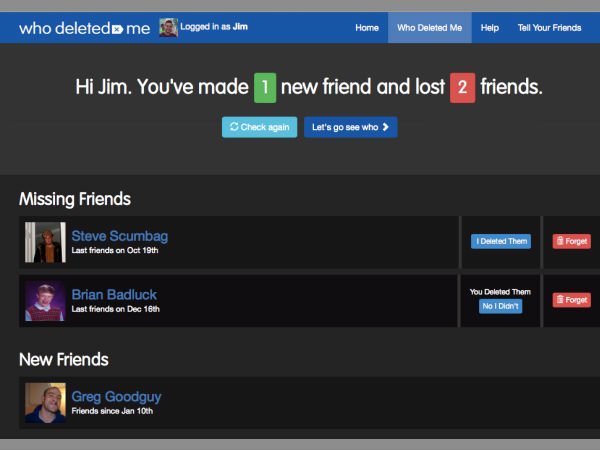The image size is (600, 450).
Task: Click the Who Deleted Me logo
Action: [x=84, y=28]
